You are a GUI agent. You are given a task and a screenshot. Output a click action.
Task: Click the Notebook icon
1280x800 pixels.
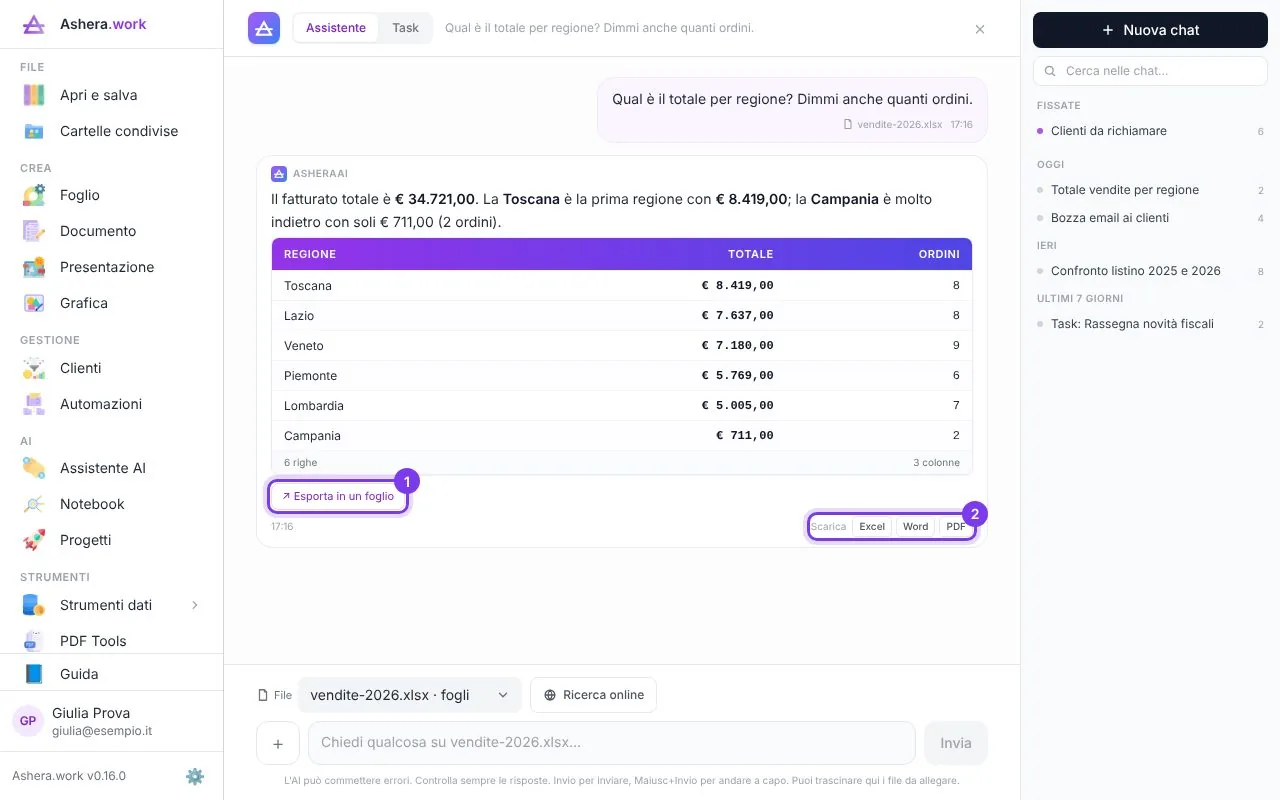34,504
